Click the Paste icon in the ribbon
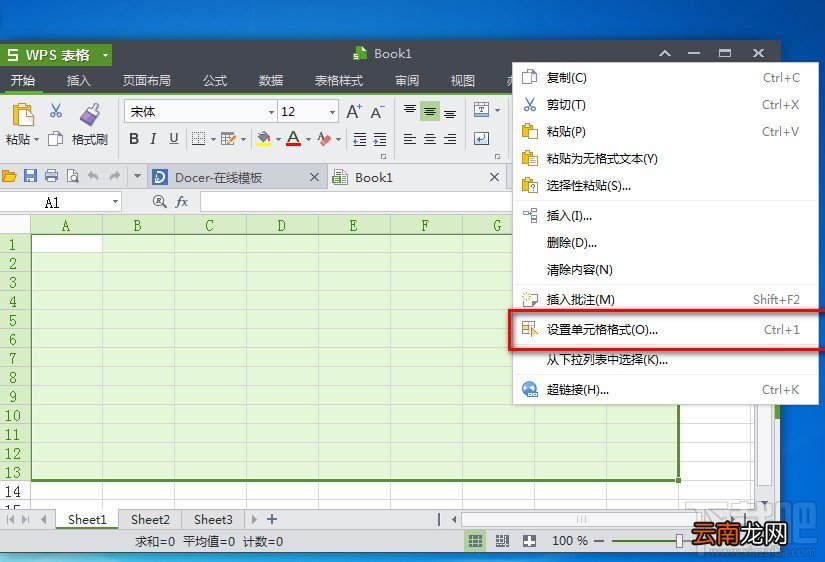The height and width of the screenshot is (562, 825). (23, 114)
